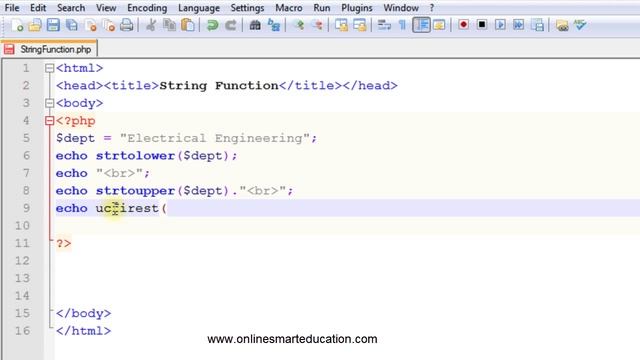Toggle show all characters pilcrow icon
The height and width of the screenshot is (360, 640).
click(x=402, y=25)
